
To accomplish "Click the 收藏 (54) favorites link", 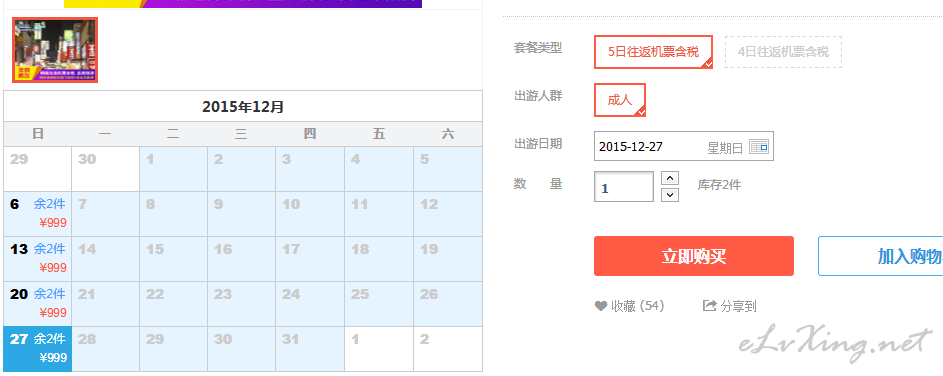I will 637,306.
